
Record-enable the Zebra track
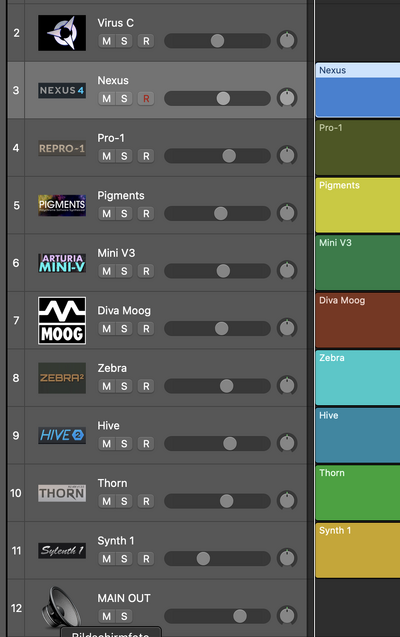pos(146,386)
